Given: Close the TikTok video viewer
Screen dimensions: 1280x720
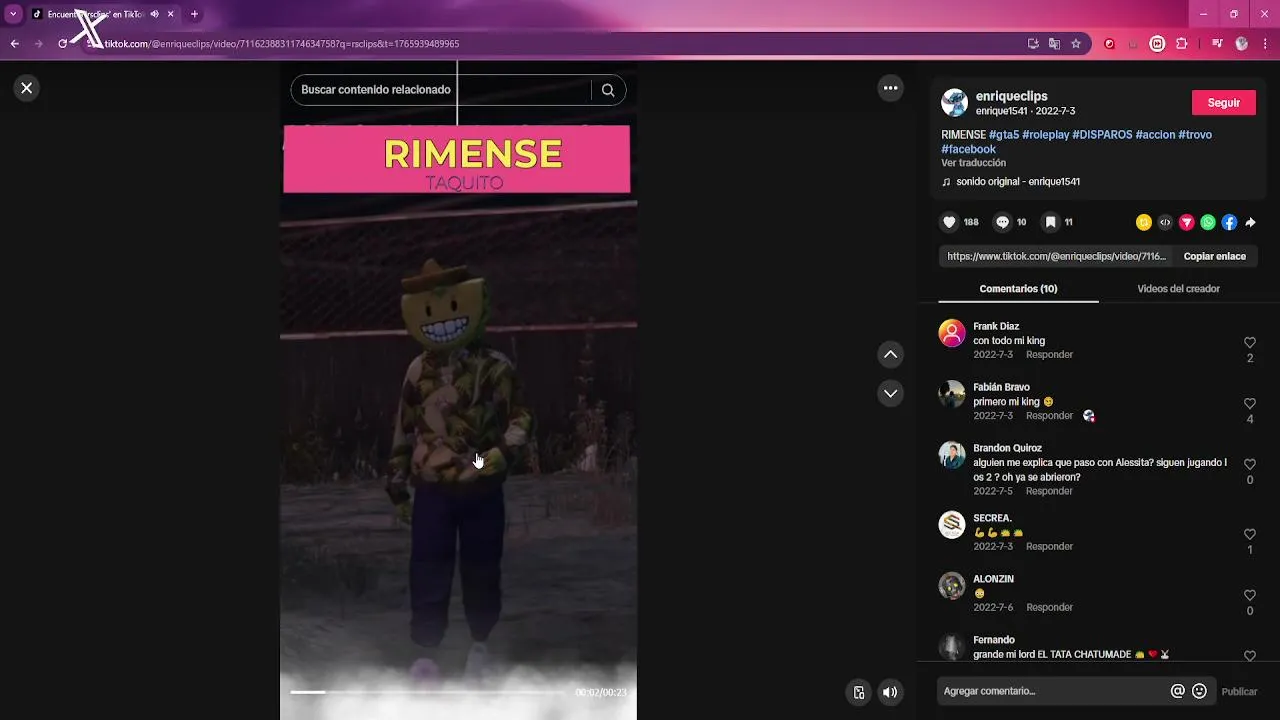Looking at the screenshot, I should pyautogui.click(x=27, y=88).
